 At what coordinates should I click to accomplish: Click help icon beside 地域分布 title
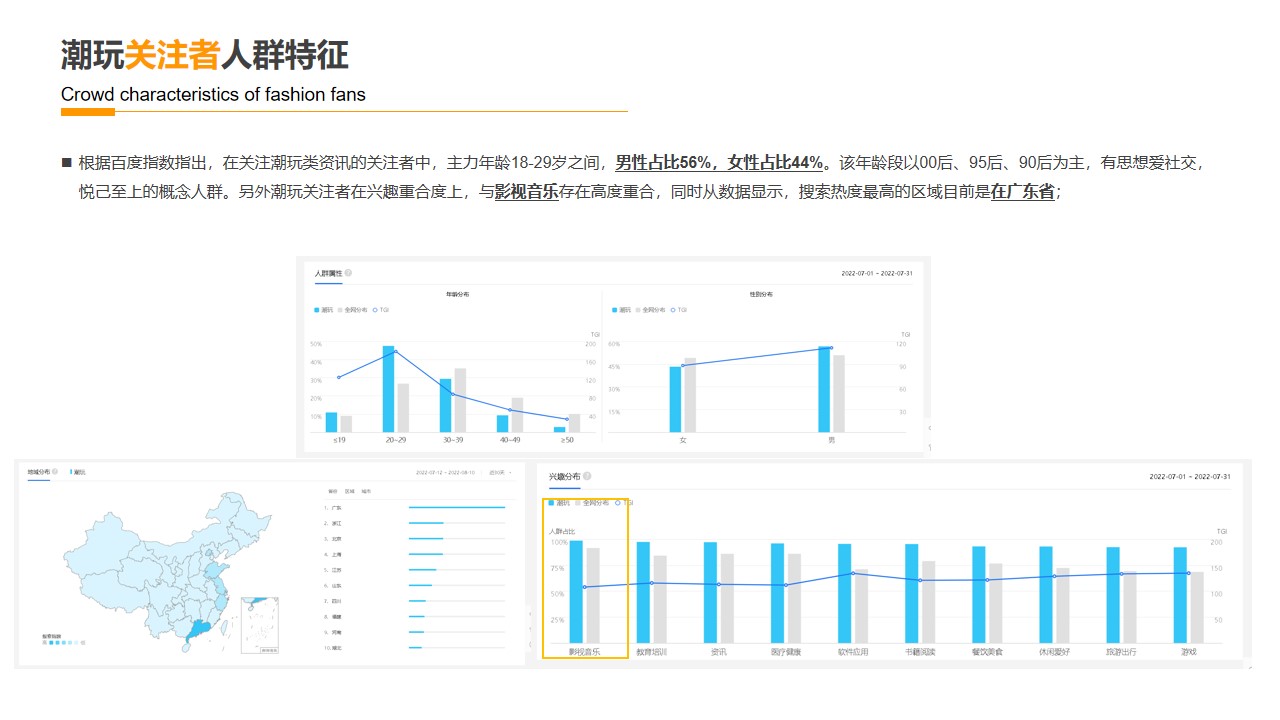pyautogui.click(x=55, y=471)
